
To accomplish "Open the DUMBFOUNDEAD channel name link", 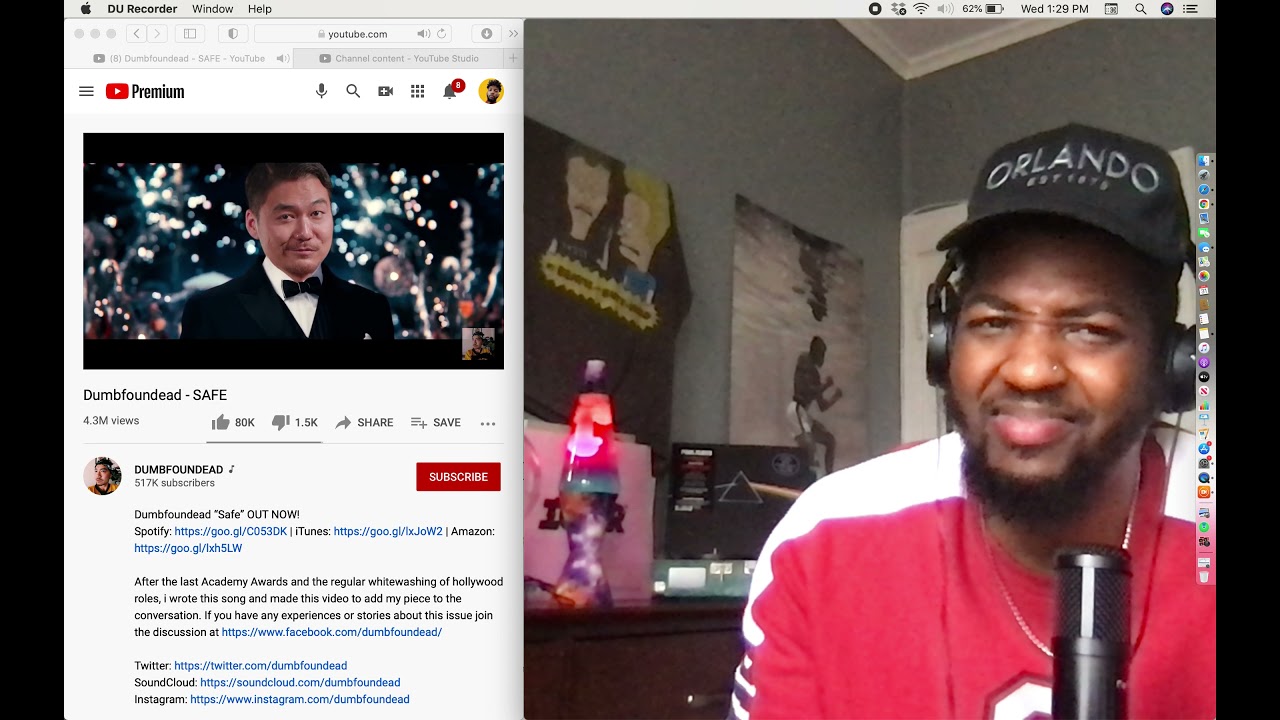I will [179, 469].
